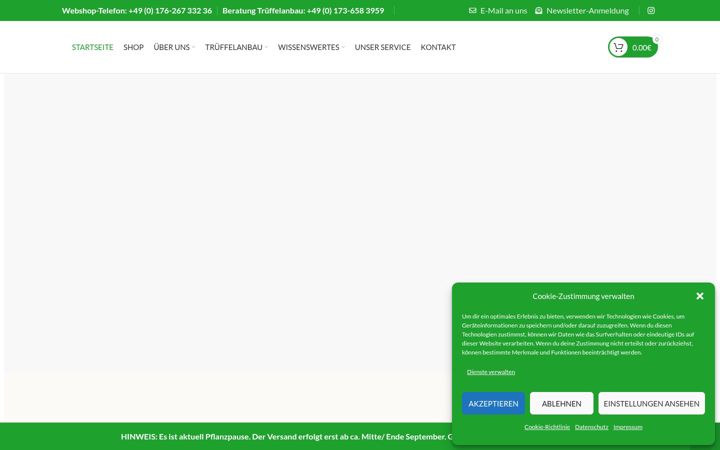Close the cookie consent dialog
Viewport: 720px width, 450px height.
pos(700,296)
